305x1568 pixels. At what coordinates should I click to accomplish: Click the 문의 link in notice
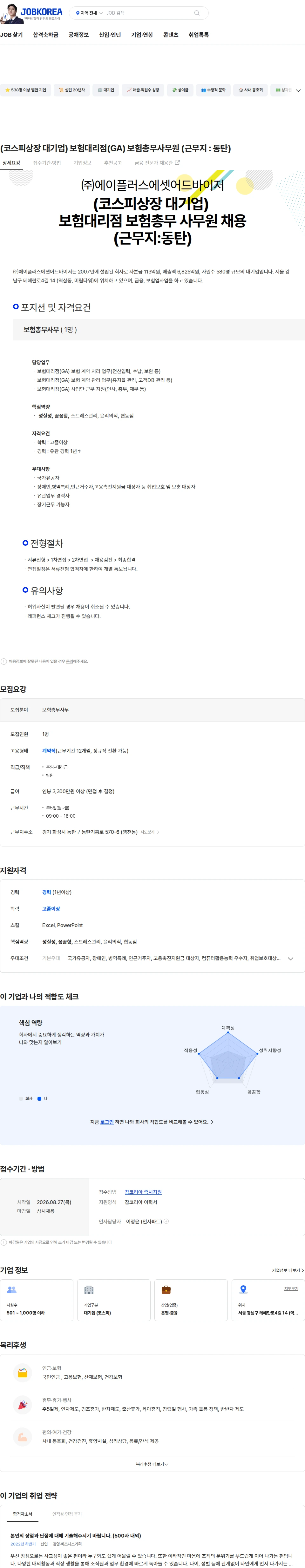pyautogui.click(x=70, y=661)
